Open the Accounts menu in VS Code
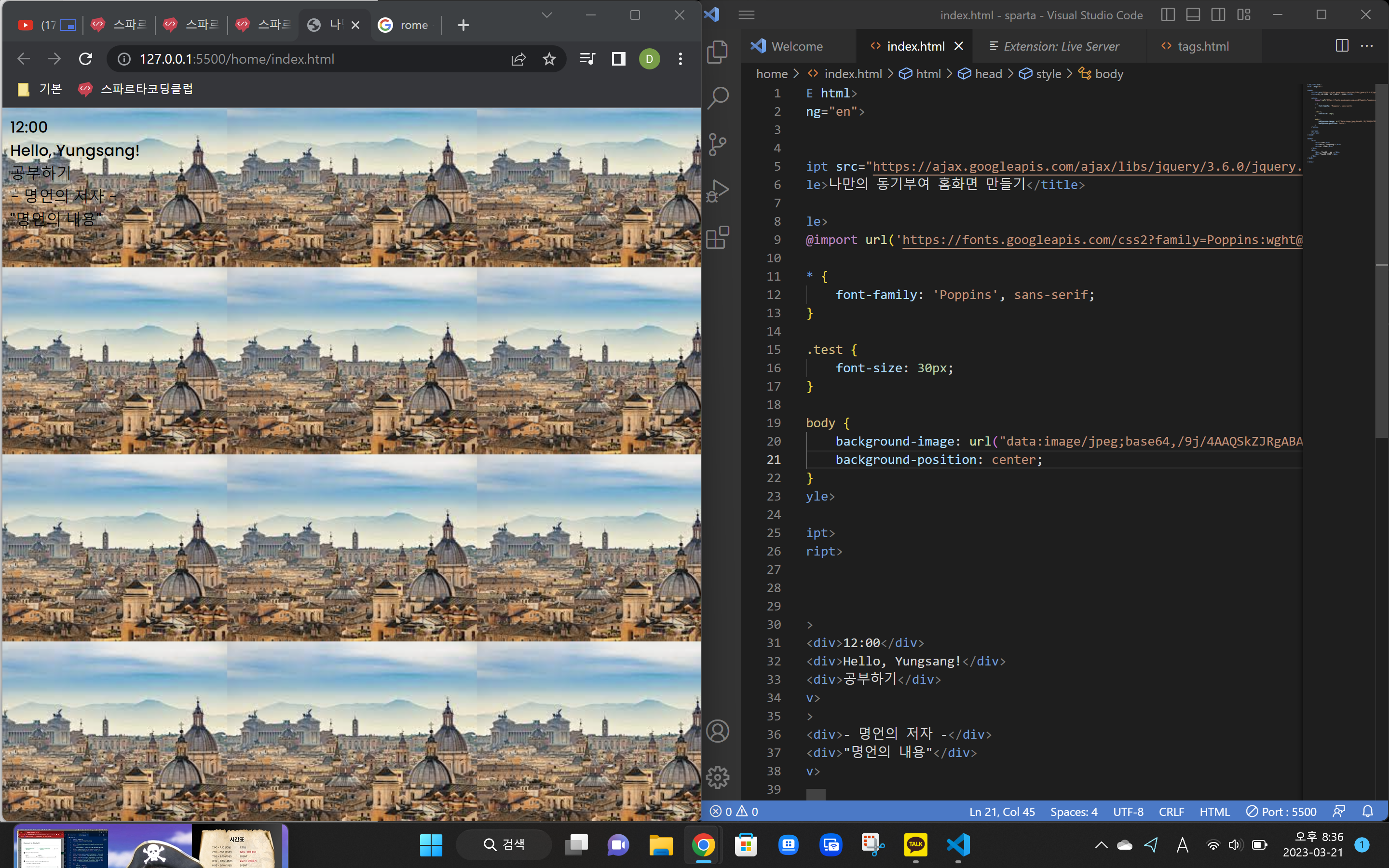The width and height of the screenshot is (1389, 868). (x=718, y=732)
